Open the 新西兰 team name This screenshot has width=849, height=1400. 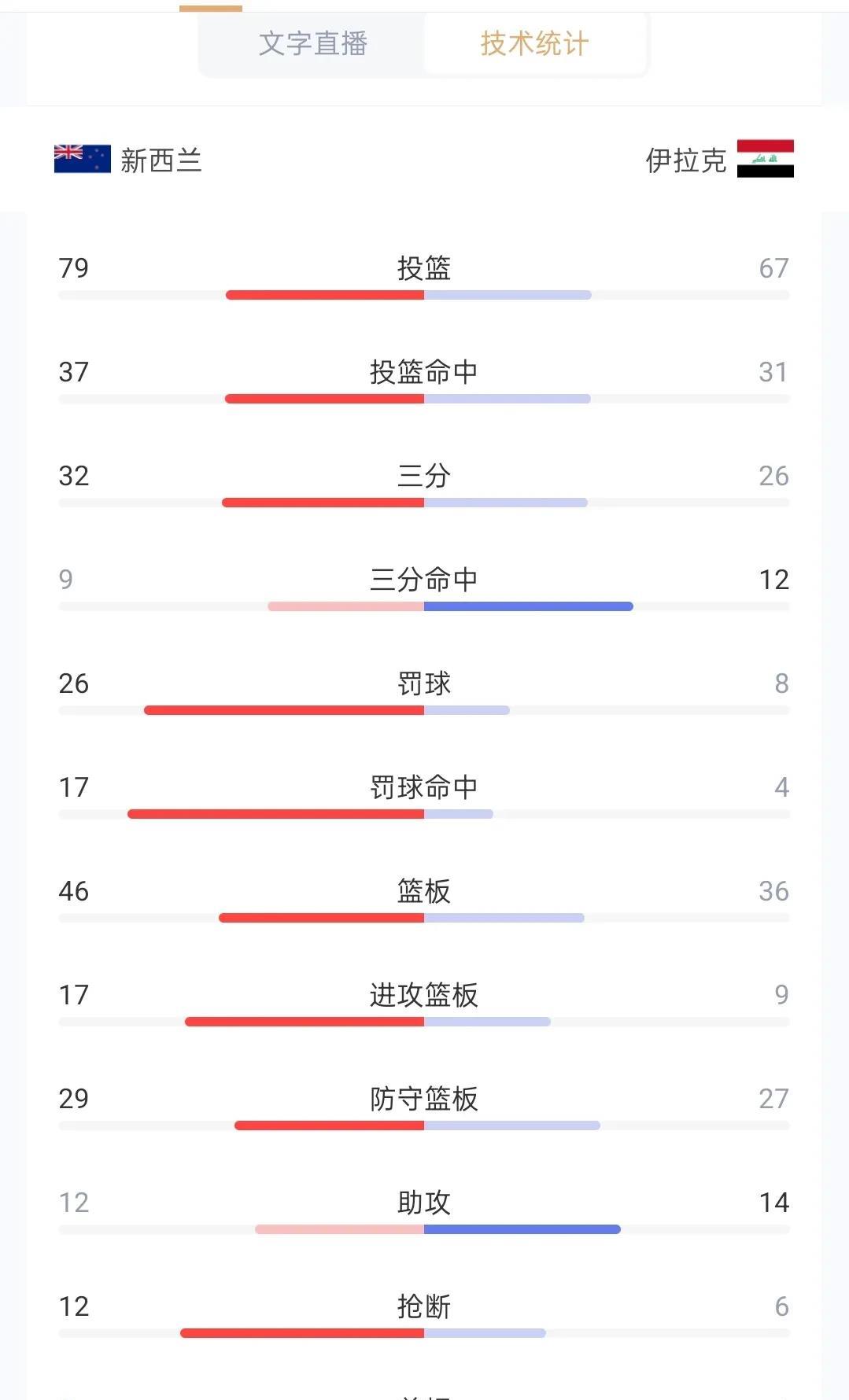click(161, 160)
